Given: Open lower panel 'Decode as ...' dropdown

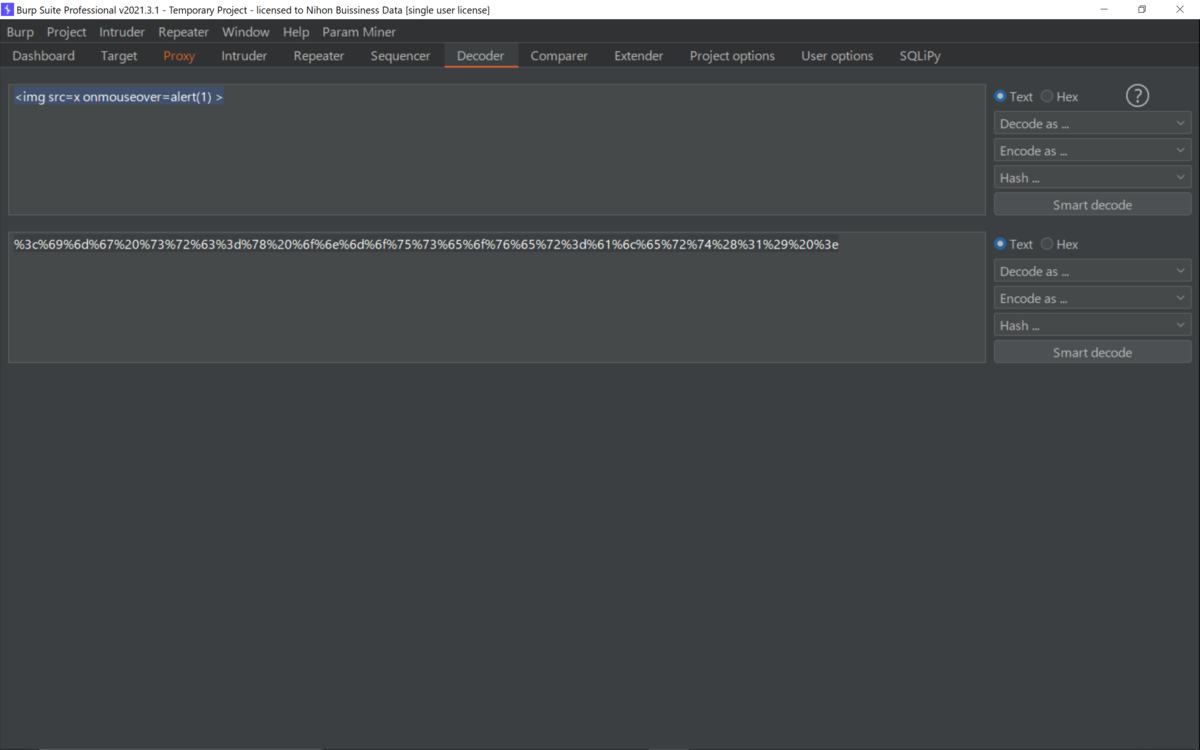Looking at the screenshot, I should click(x=1092, y=271).
